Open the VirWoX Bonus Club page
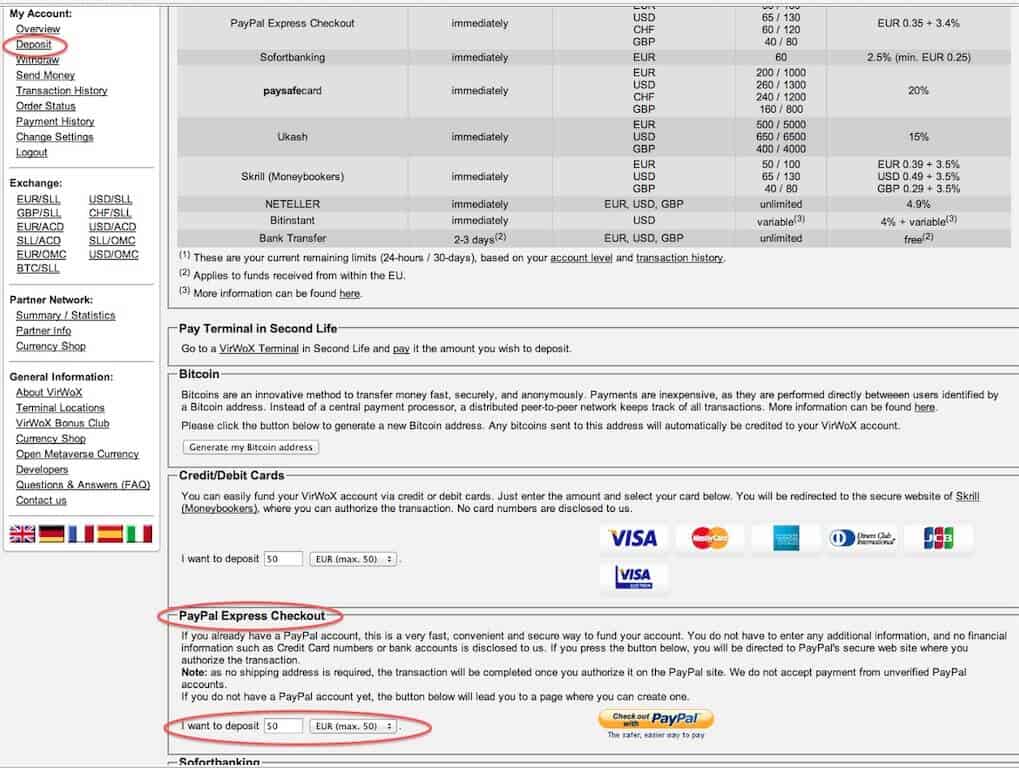1019x768 pixels. click(x=63, y=424)
